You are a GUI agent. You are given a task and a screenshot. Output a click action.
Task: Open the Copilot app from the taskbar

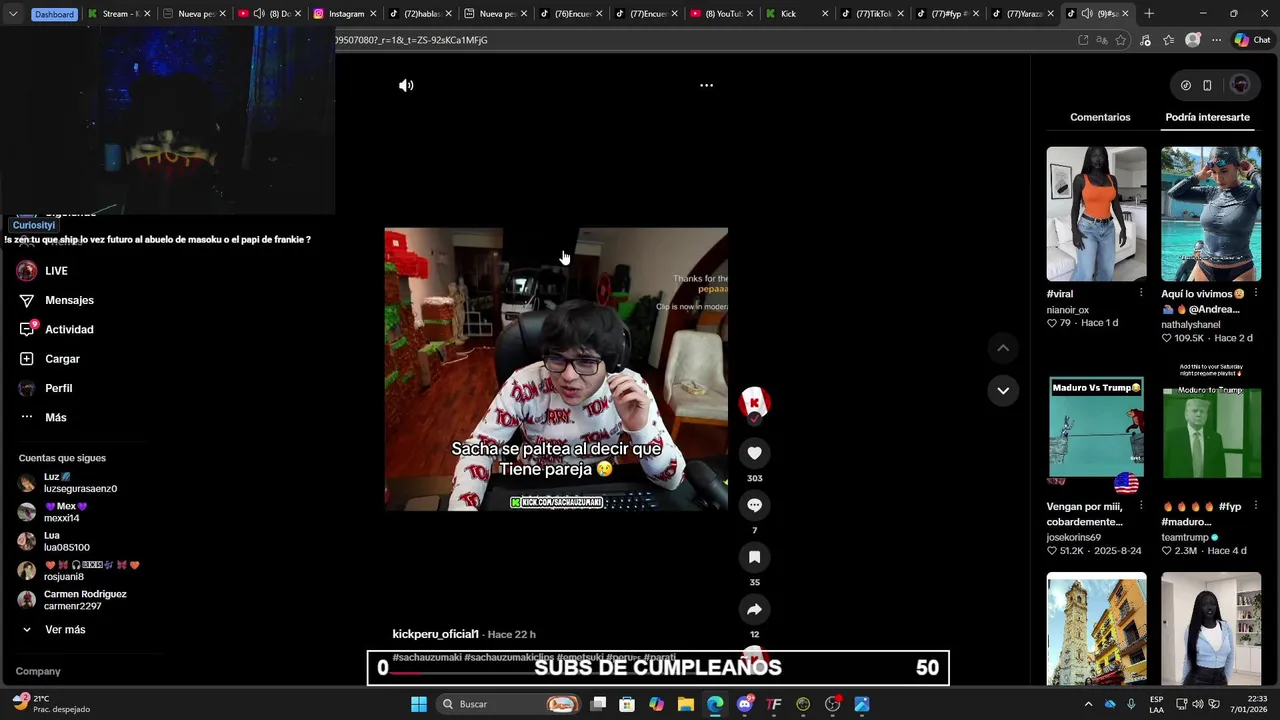[x=656, y=704]
